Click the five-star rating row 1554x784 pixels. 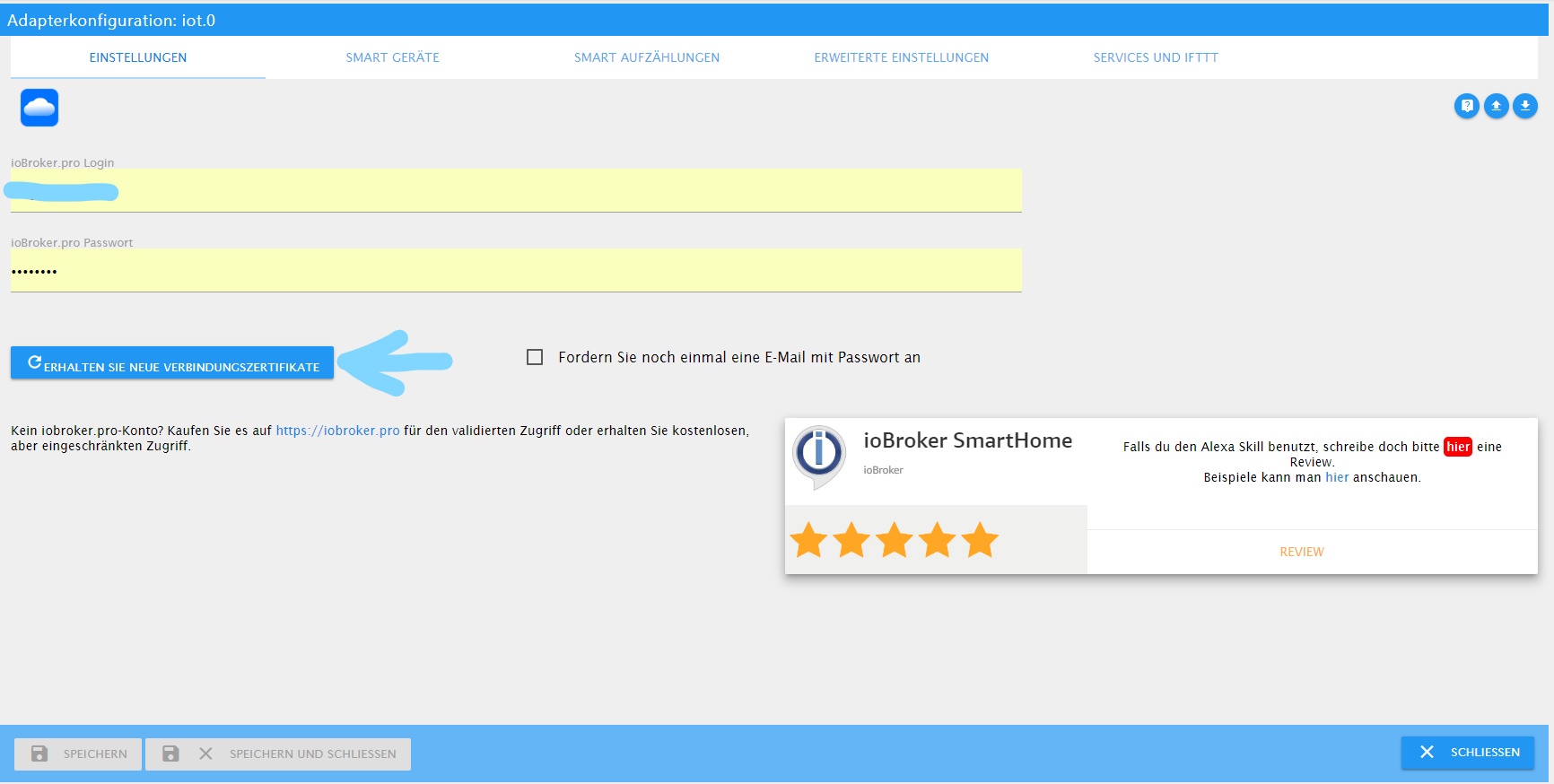tap(895, 540)
